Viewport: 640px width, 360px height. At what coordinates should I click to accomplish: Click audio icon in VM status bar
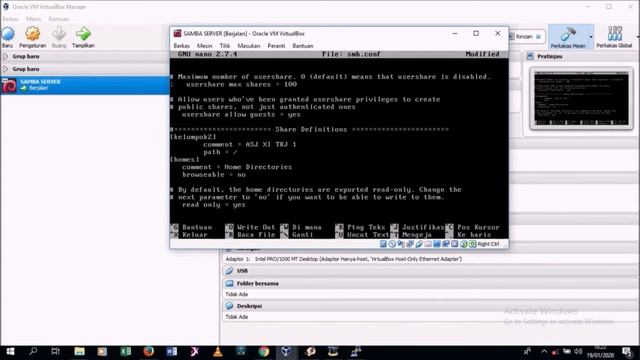pos(401,244)
